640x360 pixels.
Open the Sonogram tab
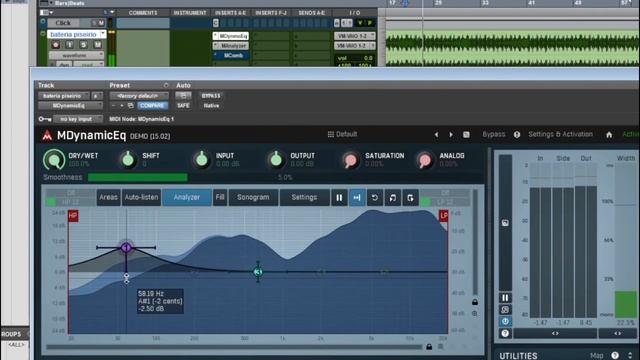pos(253,198)
